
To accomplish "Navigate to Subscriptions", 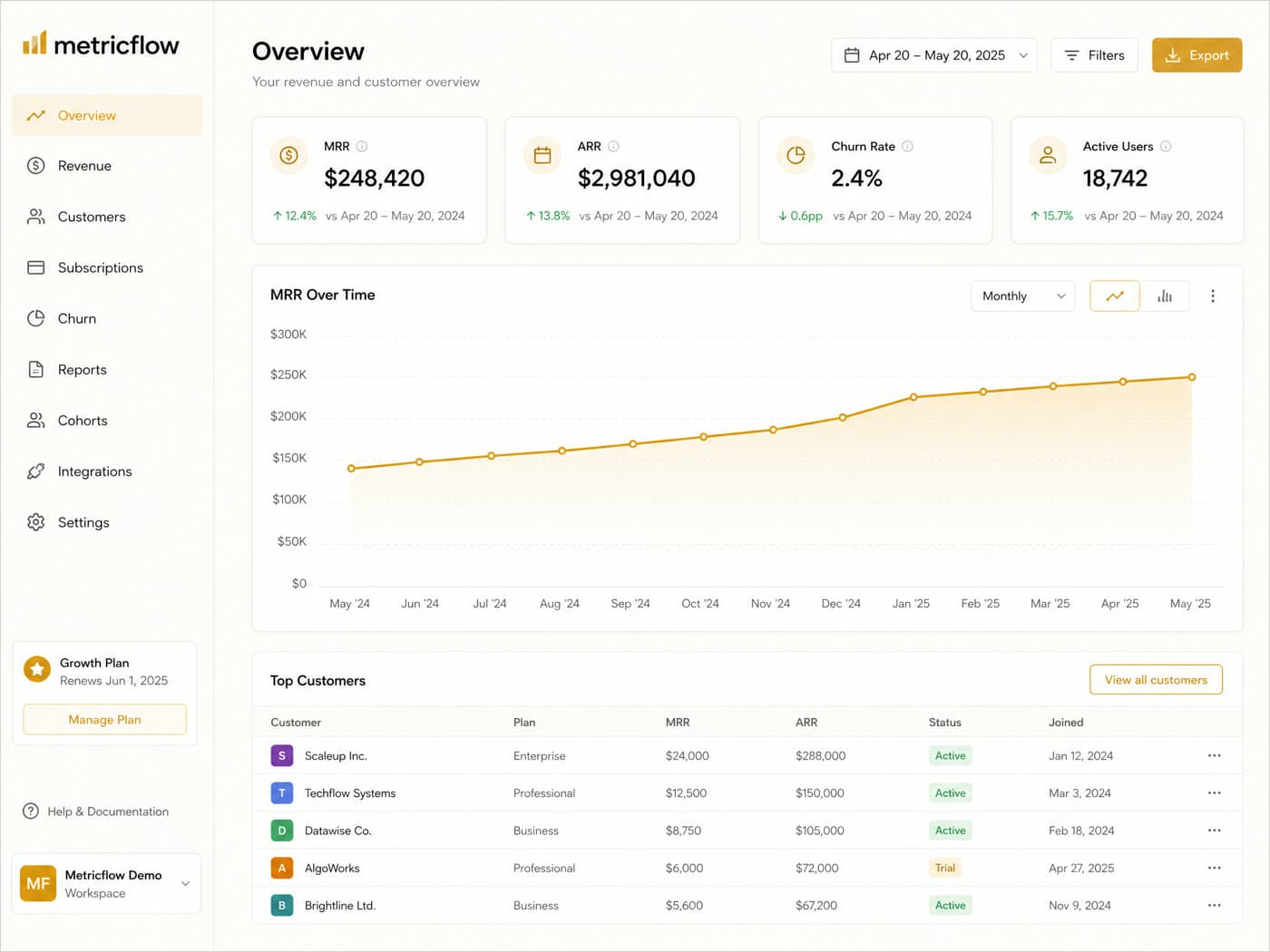I will tap(107, 267).
